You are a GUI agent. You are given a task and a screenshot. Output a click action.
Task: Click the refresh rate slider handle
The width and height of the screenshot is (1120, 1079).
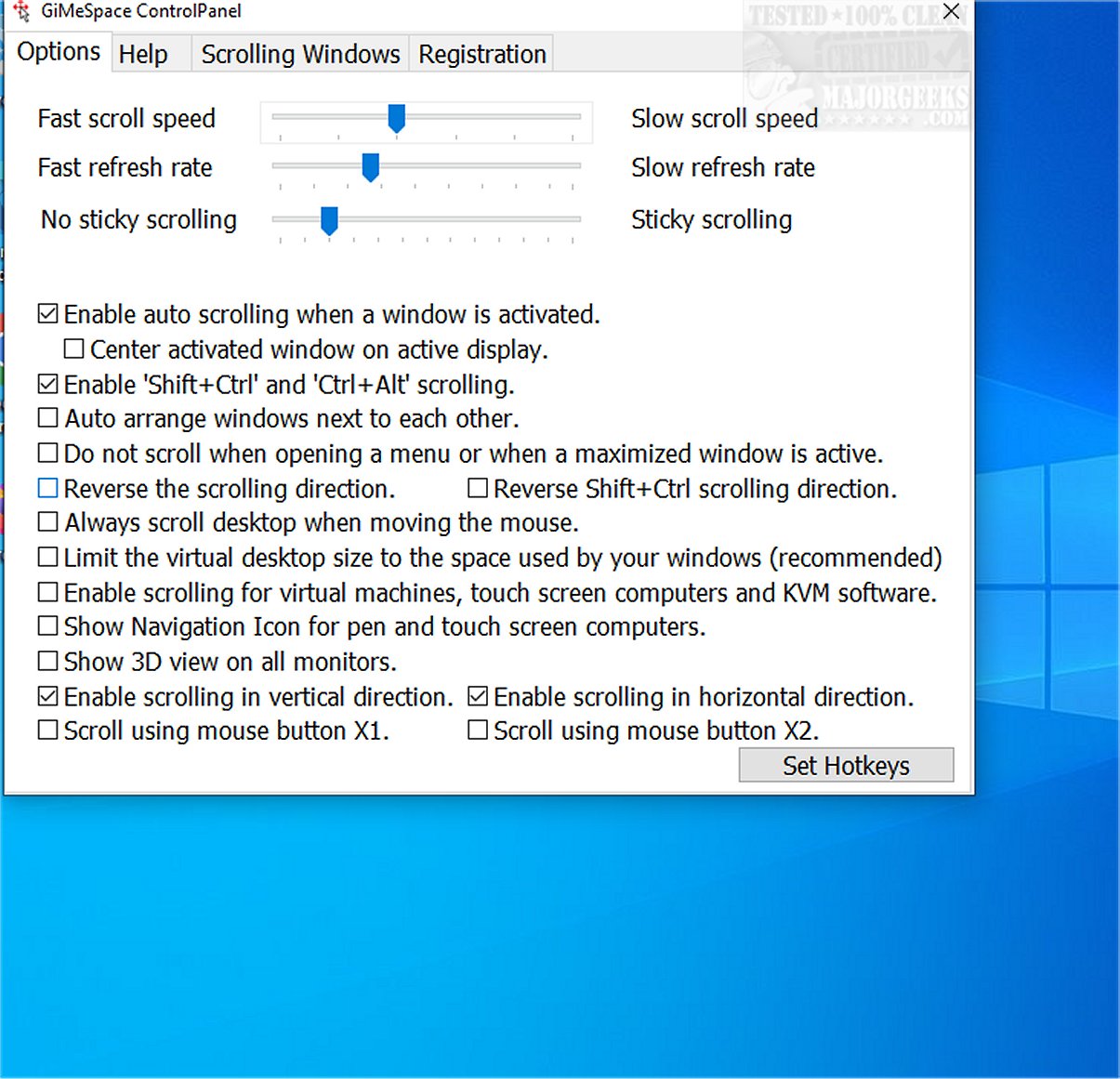pos(371,167)
